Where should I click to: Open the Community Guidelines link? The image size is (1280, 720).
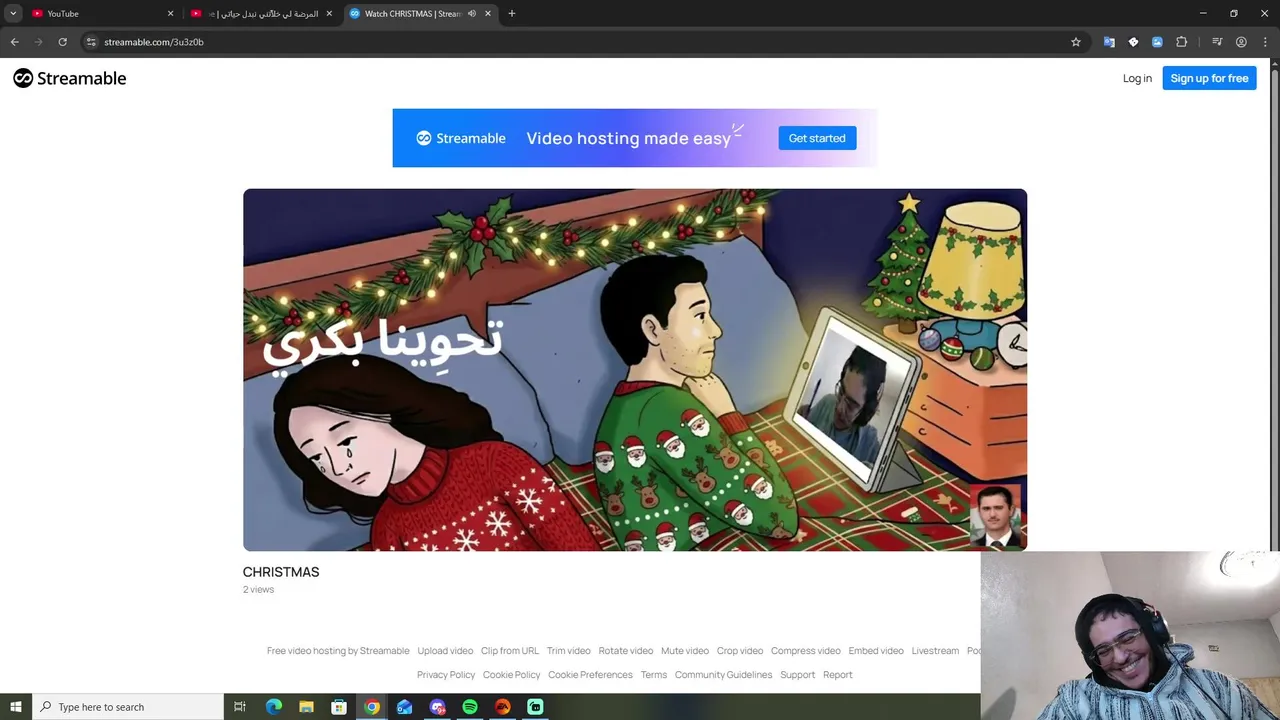point(723,675)
